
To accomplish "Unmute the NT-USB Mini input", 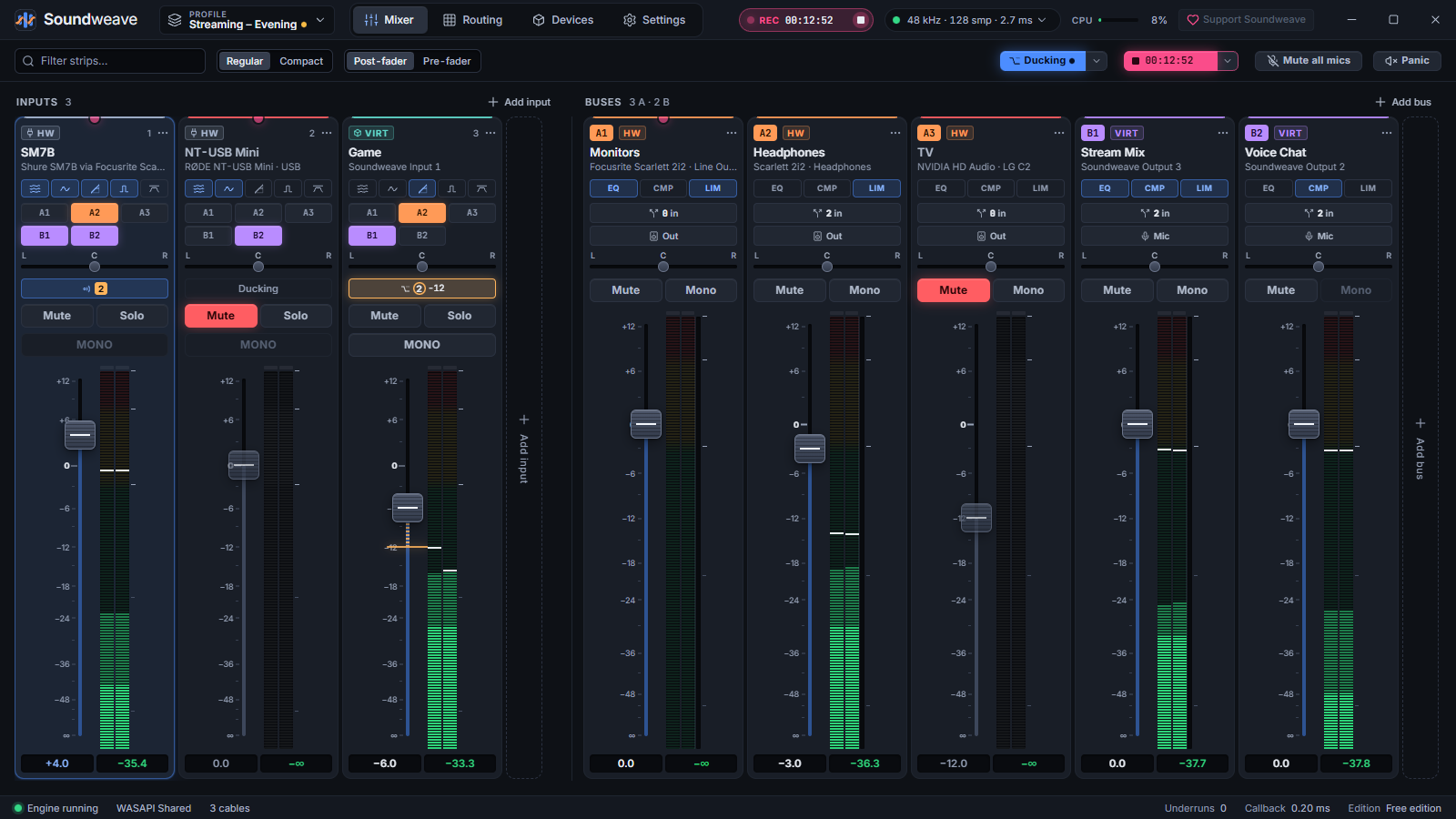I will [221, 316].
